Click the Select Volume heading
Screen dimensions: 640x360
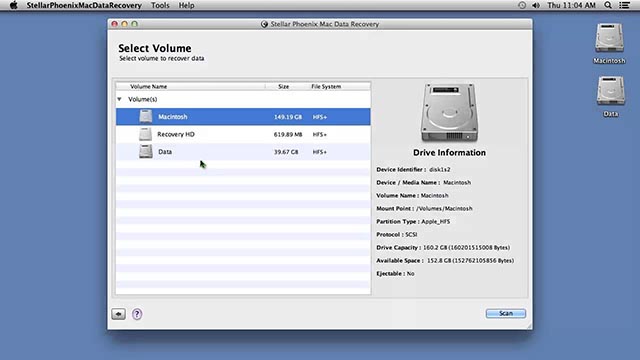click(x=155, y=48)
